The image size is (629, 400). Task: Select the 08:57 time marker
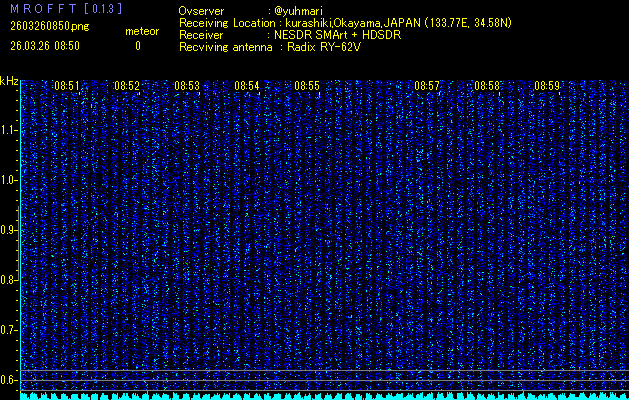[427, 87]
